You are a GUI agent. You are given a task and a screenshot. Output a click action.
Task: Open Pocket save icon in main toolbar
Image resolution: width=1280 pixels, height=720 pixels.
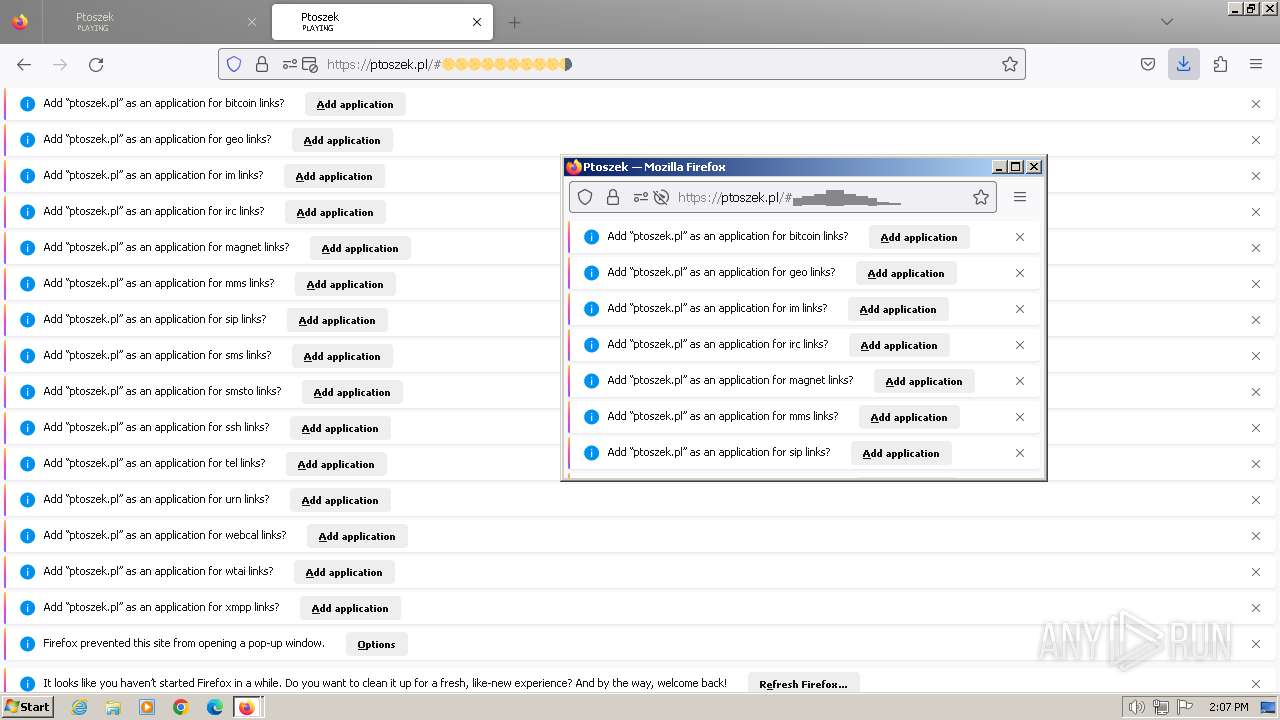click(1148, 64)
